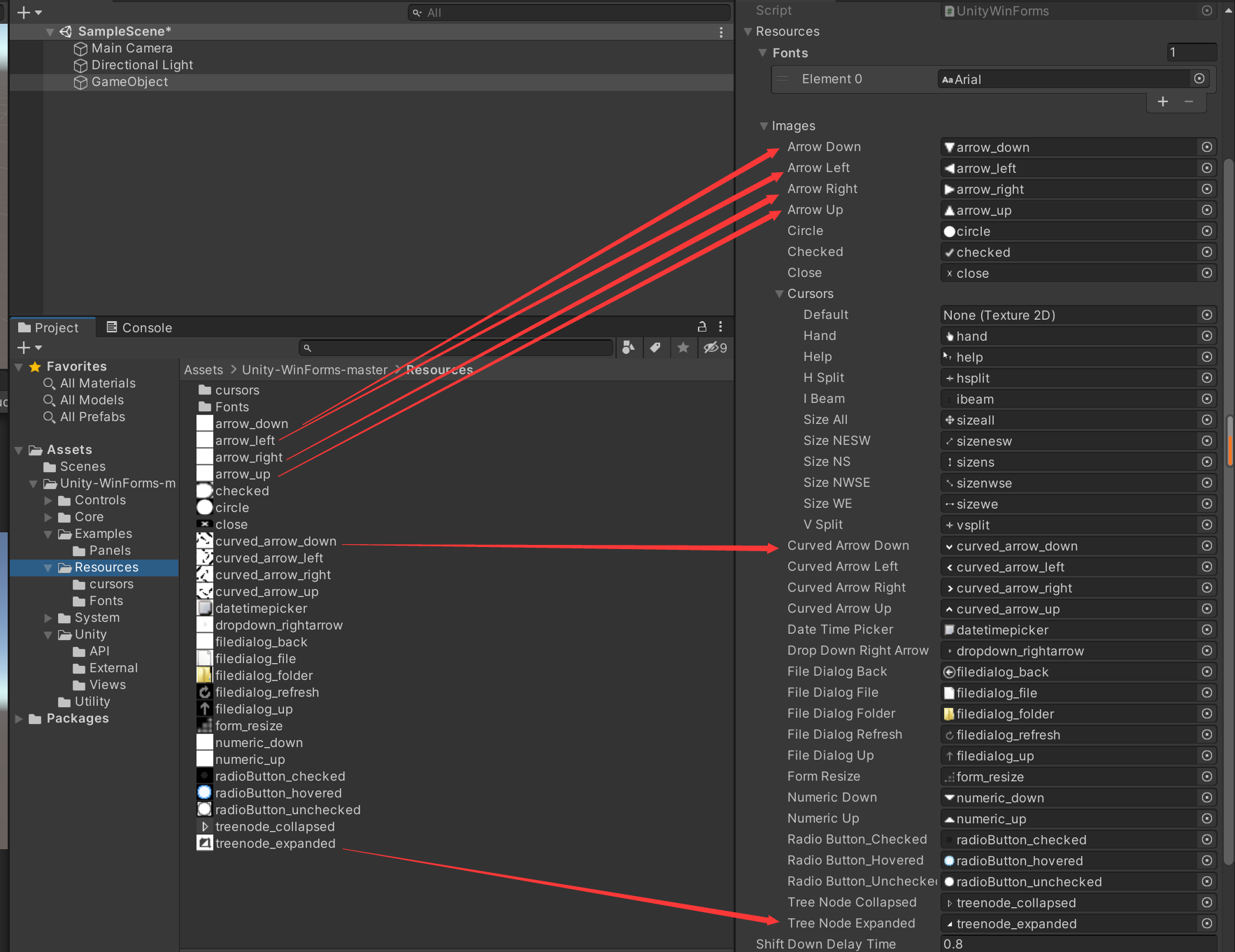The width and height of the screenshot is (1235, 952).
Task: Open the three-dot menu of SampleScene header
Action: click(x=722, y=31)
